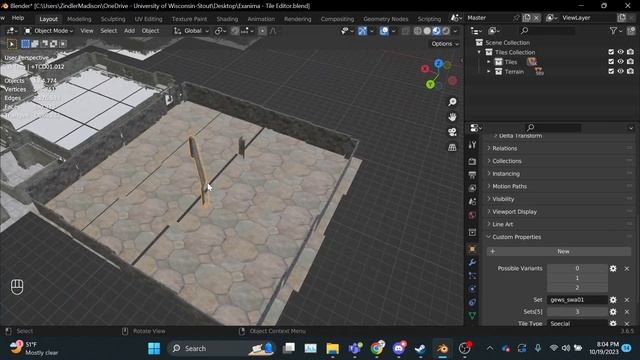Image resolution: width=640 pixels, height=360 pixels.
Task: Click the Windows Start button
Action: click(154, 349)
